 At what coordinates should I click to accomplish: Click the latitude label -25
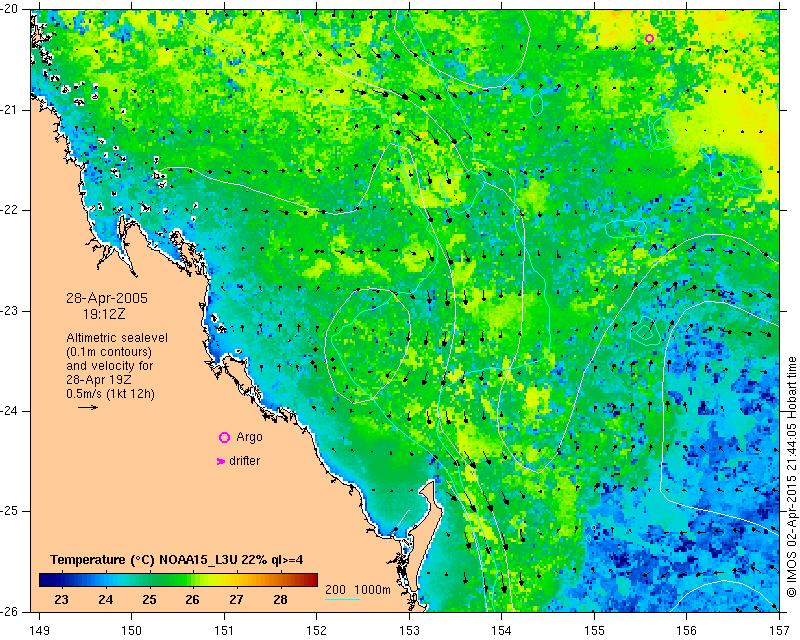[x=11, y=511]
